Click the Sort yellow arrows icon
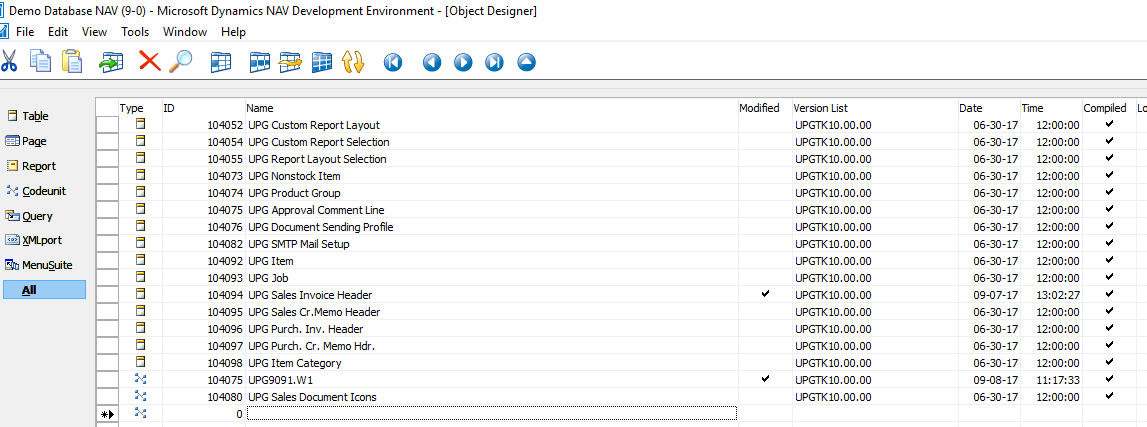Viewport: 1147px width, 427px height. click(x=353, y=62)
